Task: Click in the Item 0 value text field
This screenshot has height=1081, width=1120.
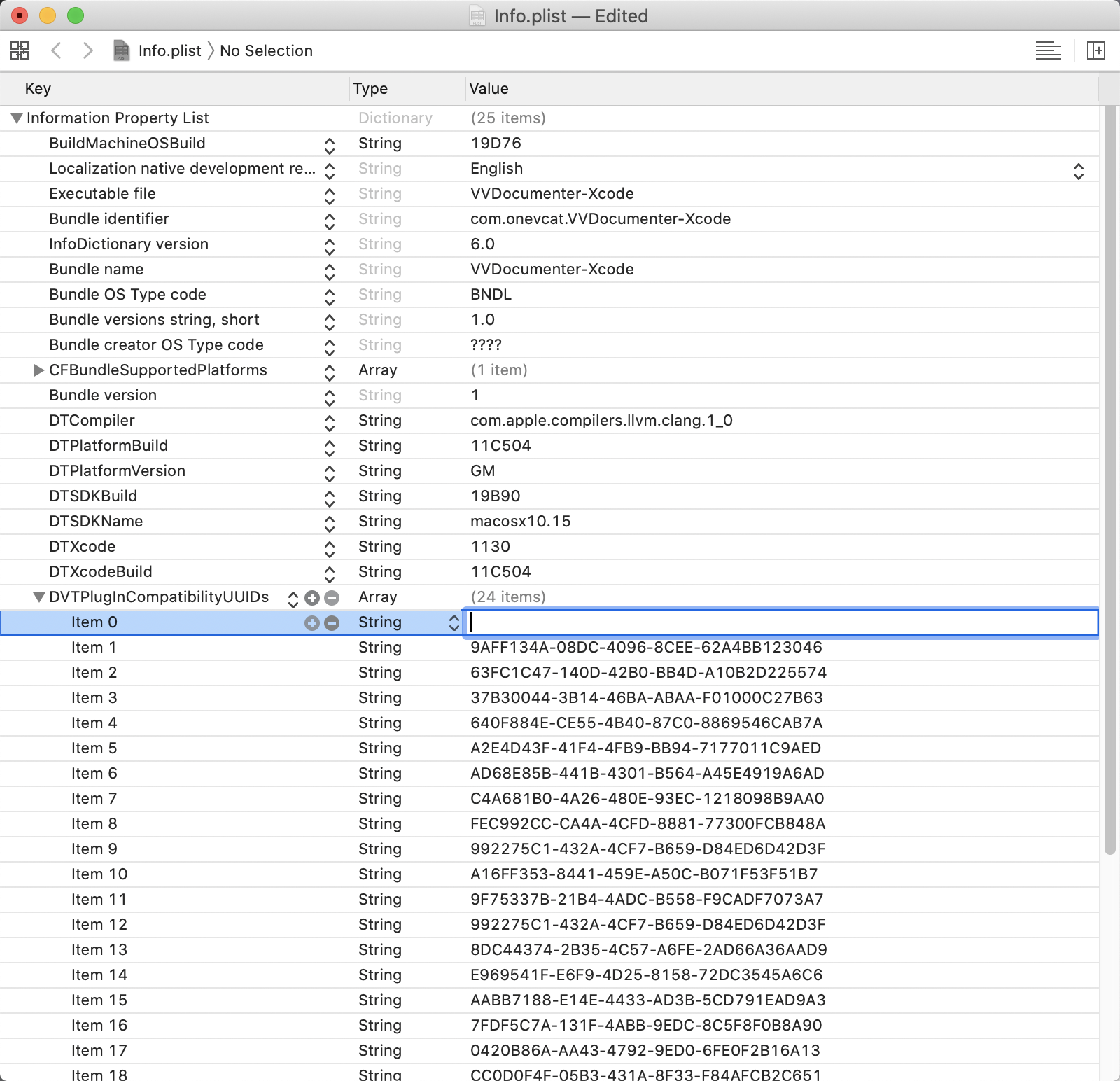Action: point(781,622)
